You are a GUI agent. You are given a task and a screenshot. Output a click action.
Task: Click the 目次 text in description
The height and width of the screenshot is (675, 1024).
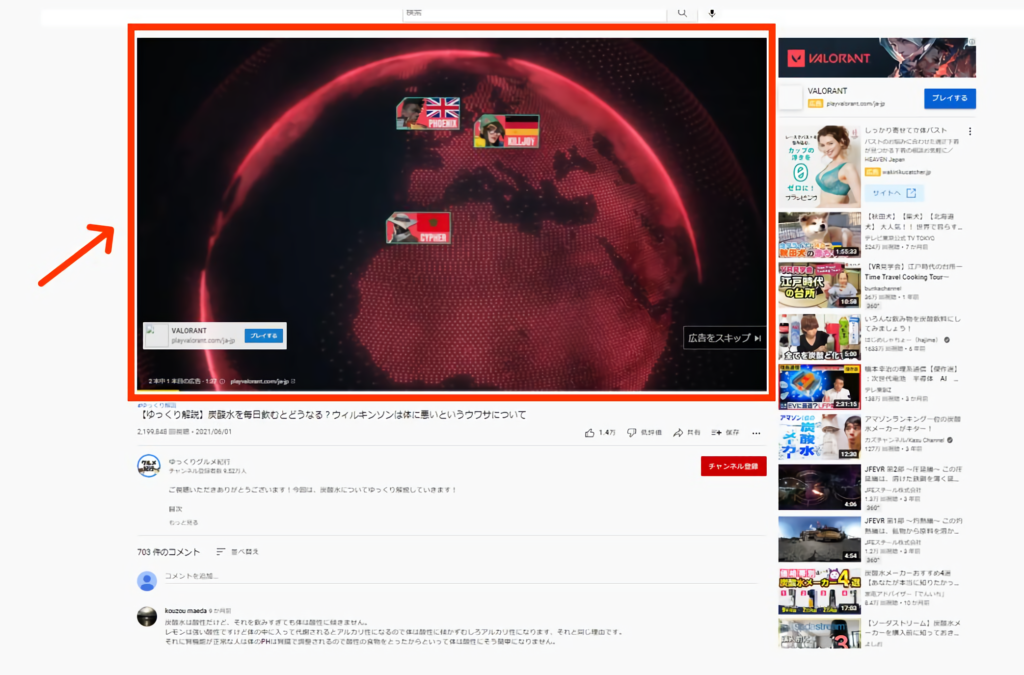click(x=175, y=509)
